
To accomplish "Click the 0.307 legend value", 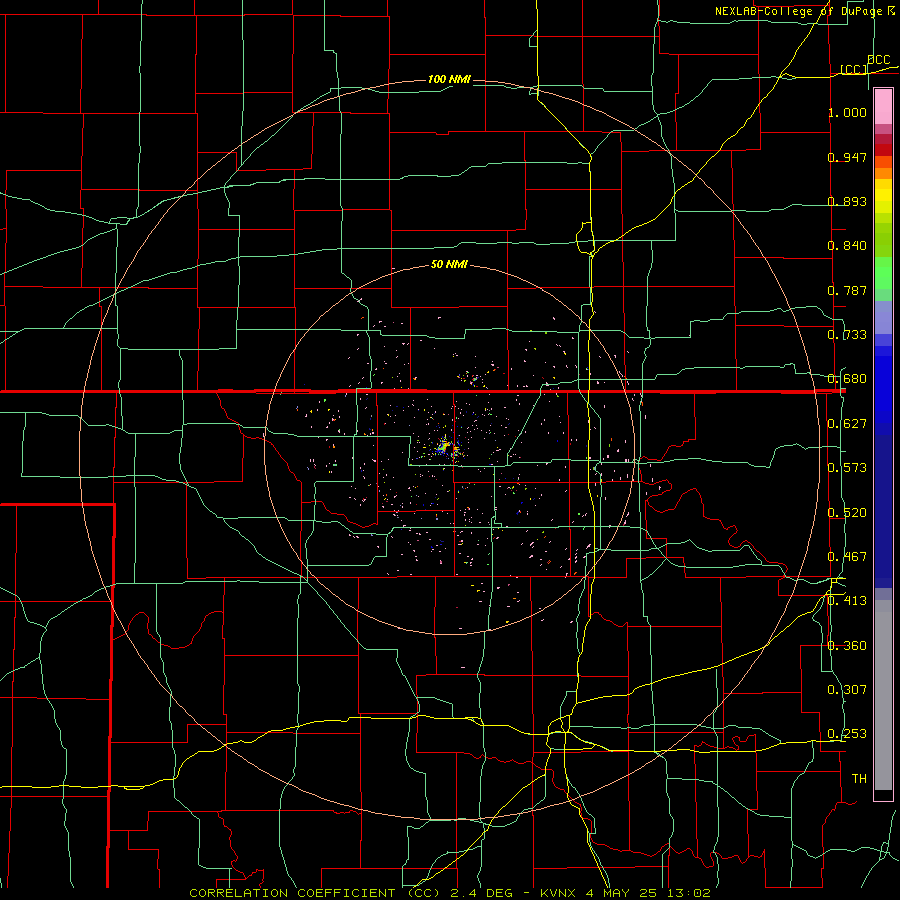I will point(847,690).
